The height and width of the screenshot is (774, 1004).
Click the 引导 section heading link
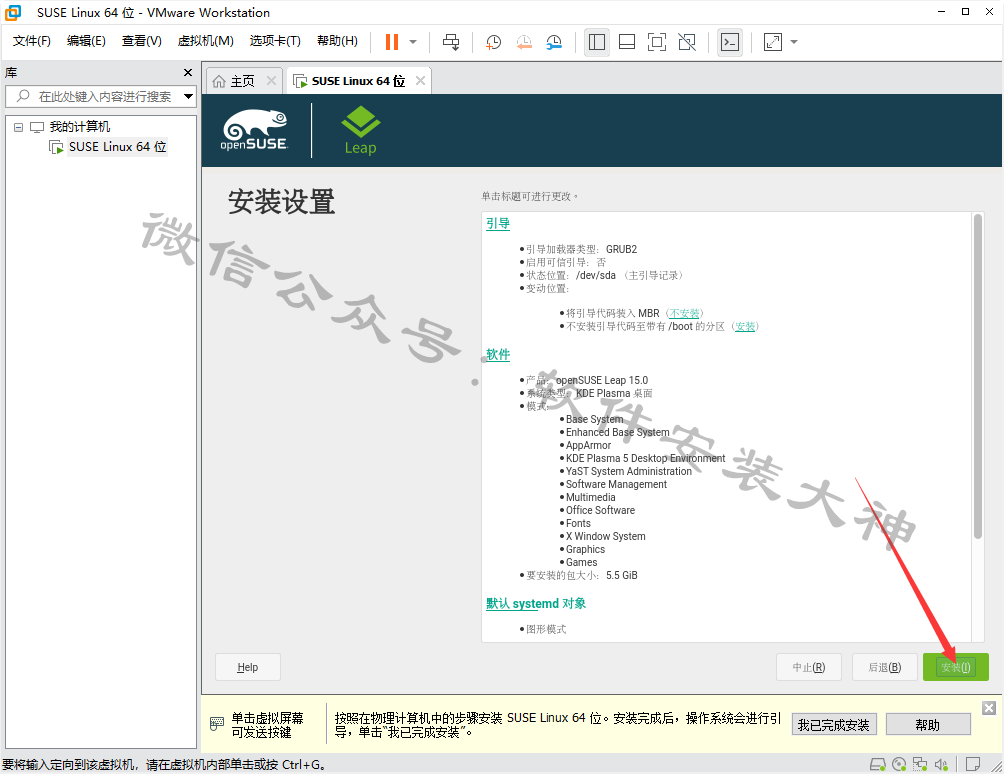(498, 223)
